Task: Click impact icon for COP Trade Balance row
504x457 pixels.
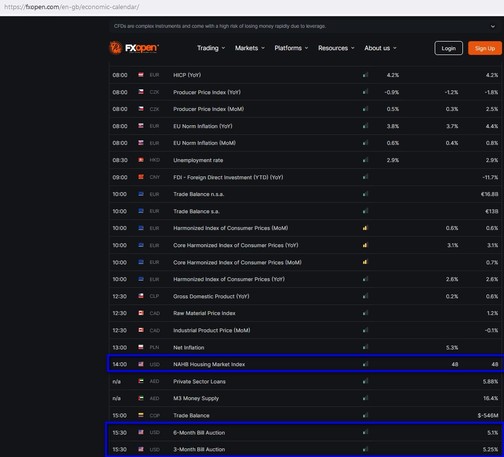Action: tap(365, 415)
